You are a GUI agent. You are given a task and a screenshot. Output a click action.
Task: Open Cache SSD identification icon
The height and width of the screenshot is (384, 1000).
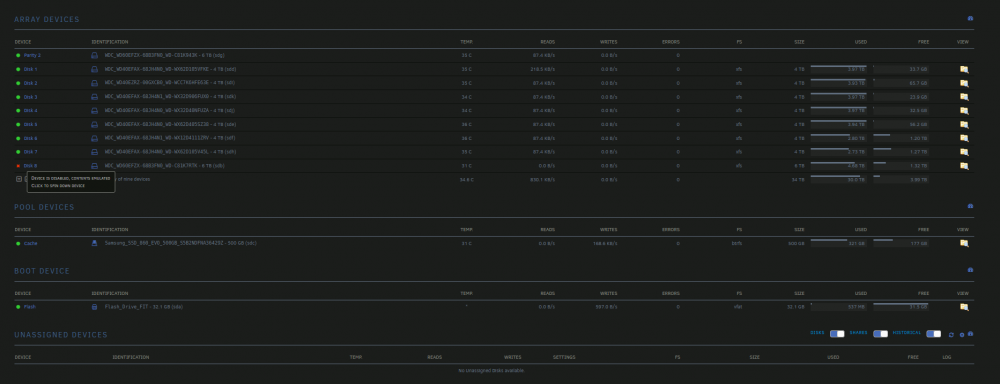(x=94, y=243)
